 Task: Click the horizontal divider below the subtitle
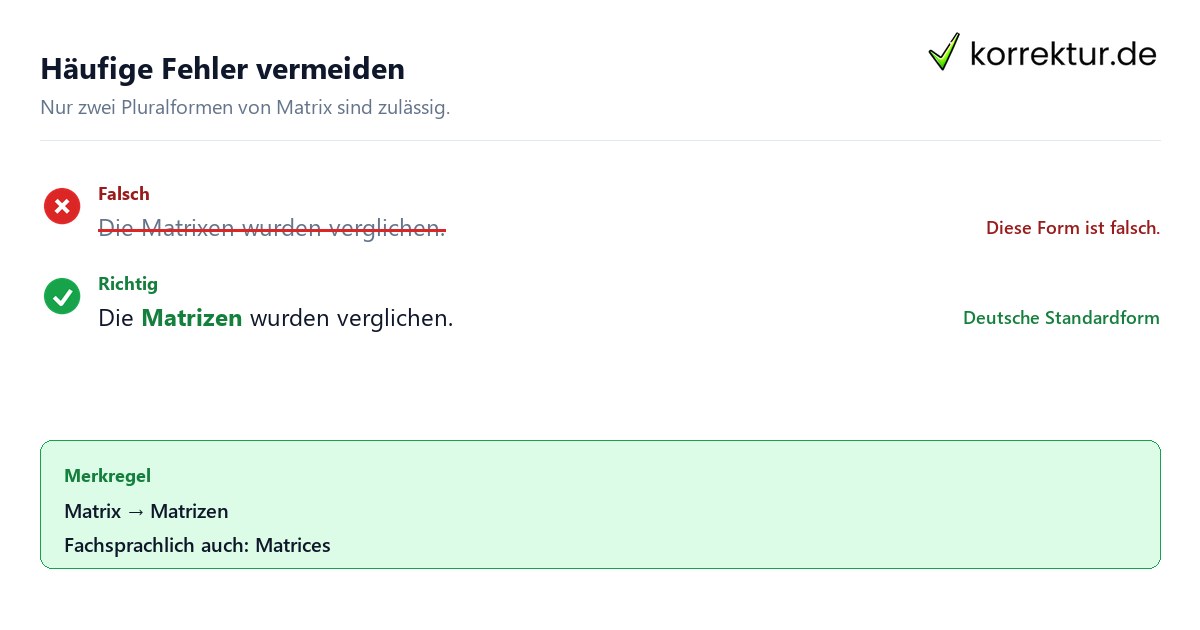(600, 140)
